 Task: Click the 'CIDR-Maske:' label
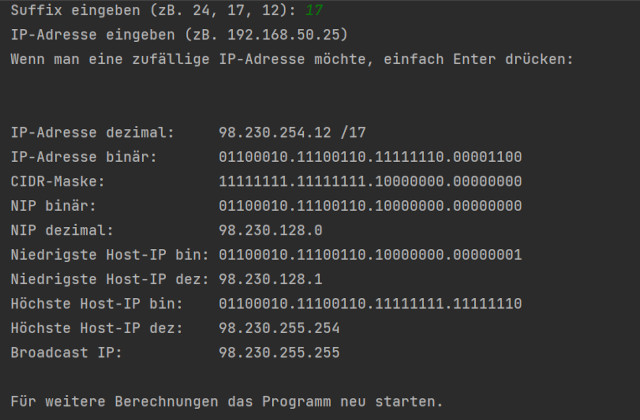point(57,181)
